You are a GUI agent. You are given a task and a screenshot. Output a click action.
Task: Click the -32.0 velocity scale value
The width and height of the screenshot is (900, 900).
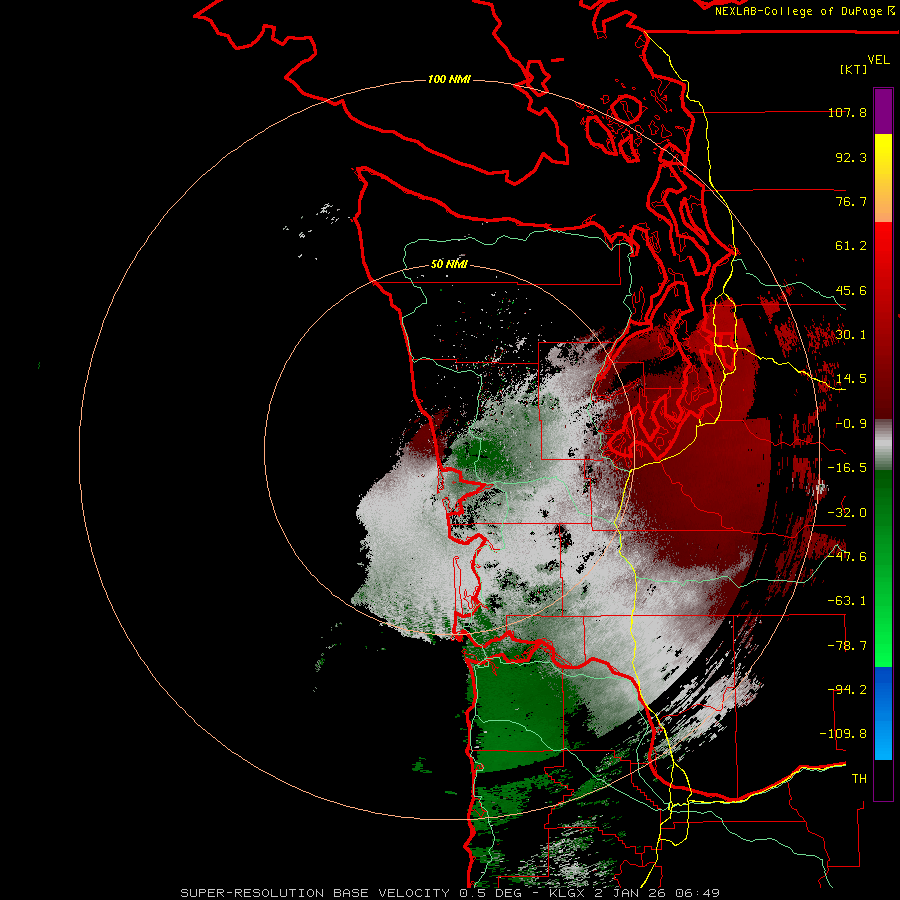pyautogui.click(x=847, y=513)
